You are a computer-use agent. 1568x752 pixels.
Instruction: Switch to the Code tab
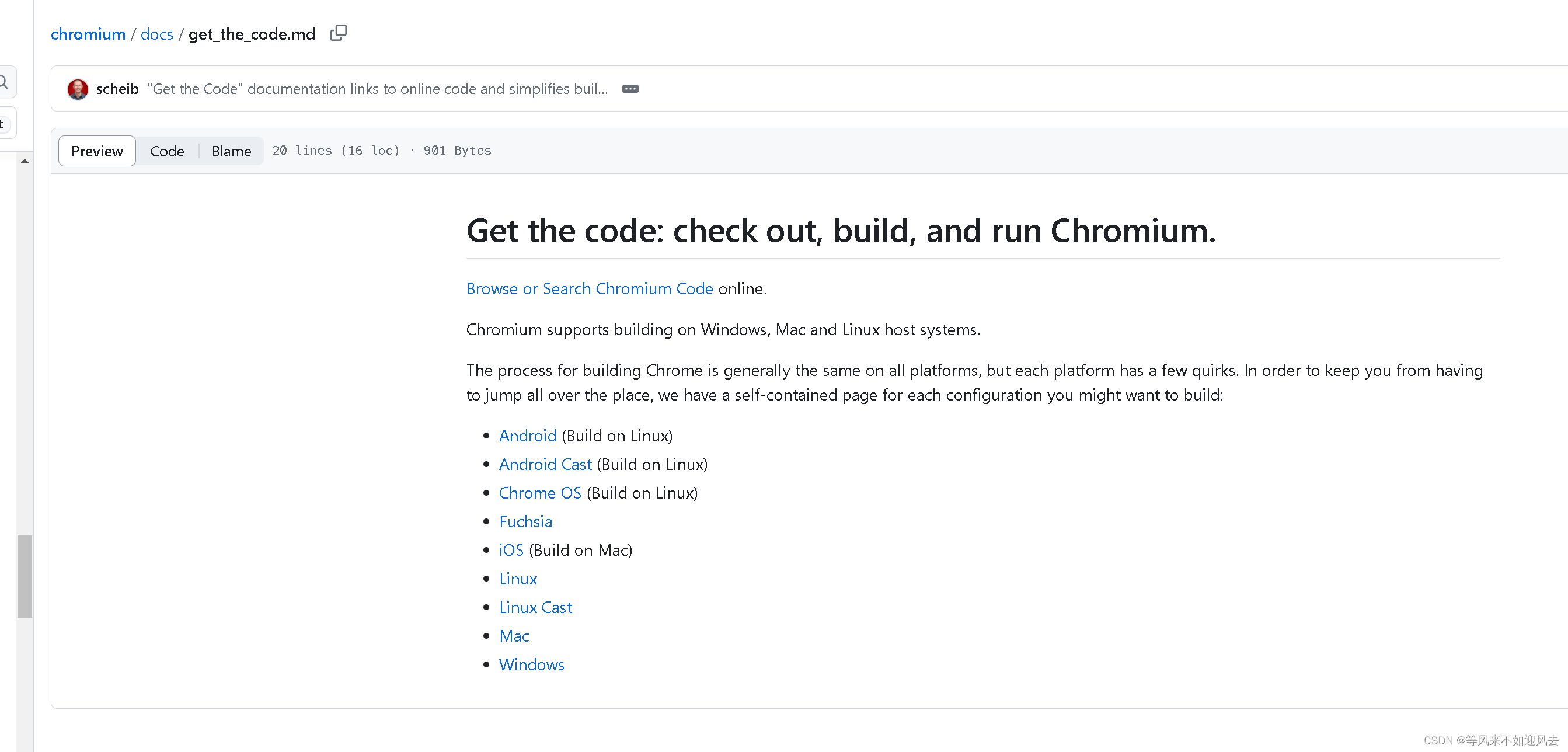[167, 151]
